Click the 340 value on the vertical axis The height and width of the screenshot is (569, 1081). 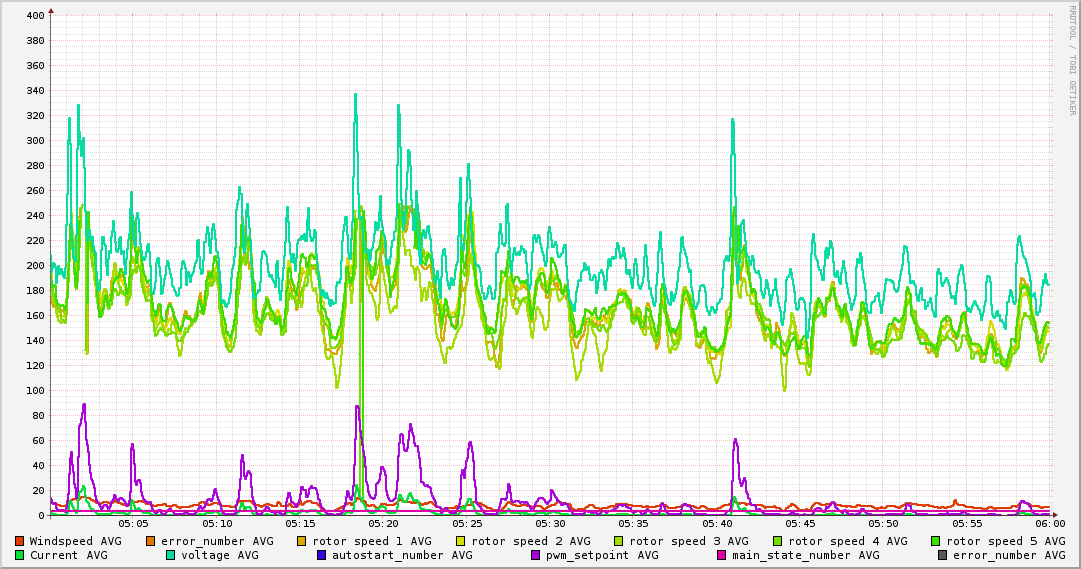(35, 90)
